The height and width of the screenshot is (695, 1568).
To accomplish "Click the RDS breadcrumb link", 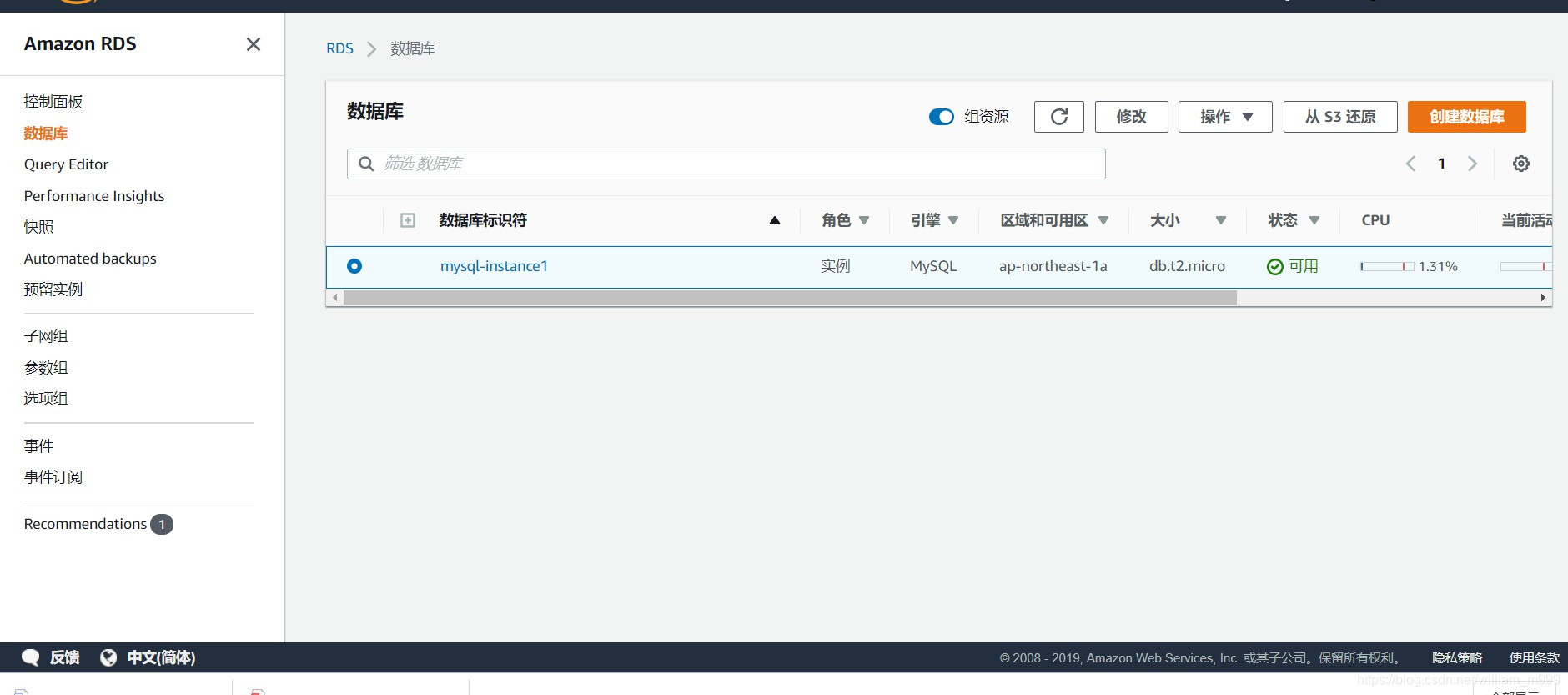I will point(339,49).
